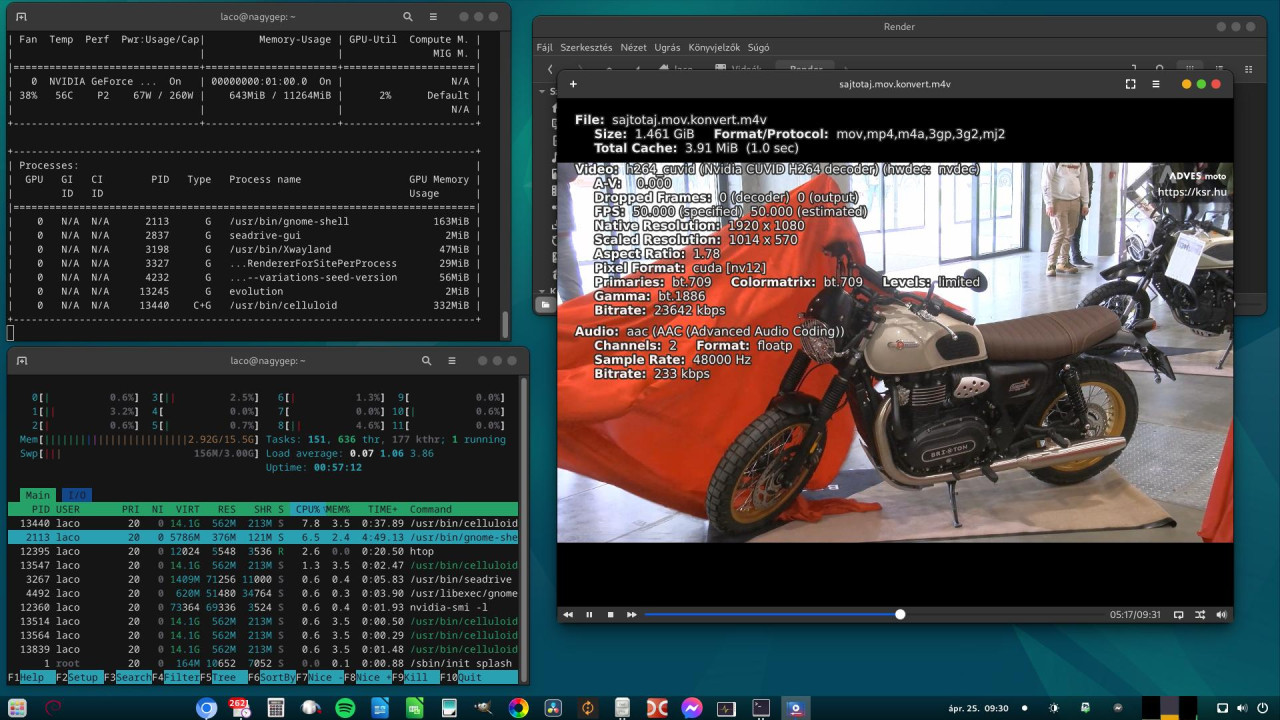Add a new tab in top terminal
Screen dimensions: 1280x720
coord(22,17)
